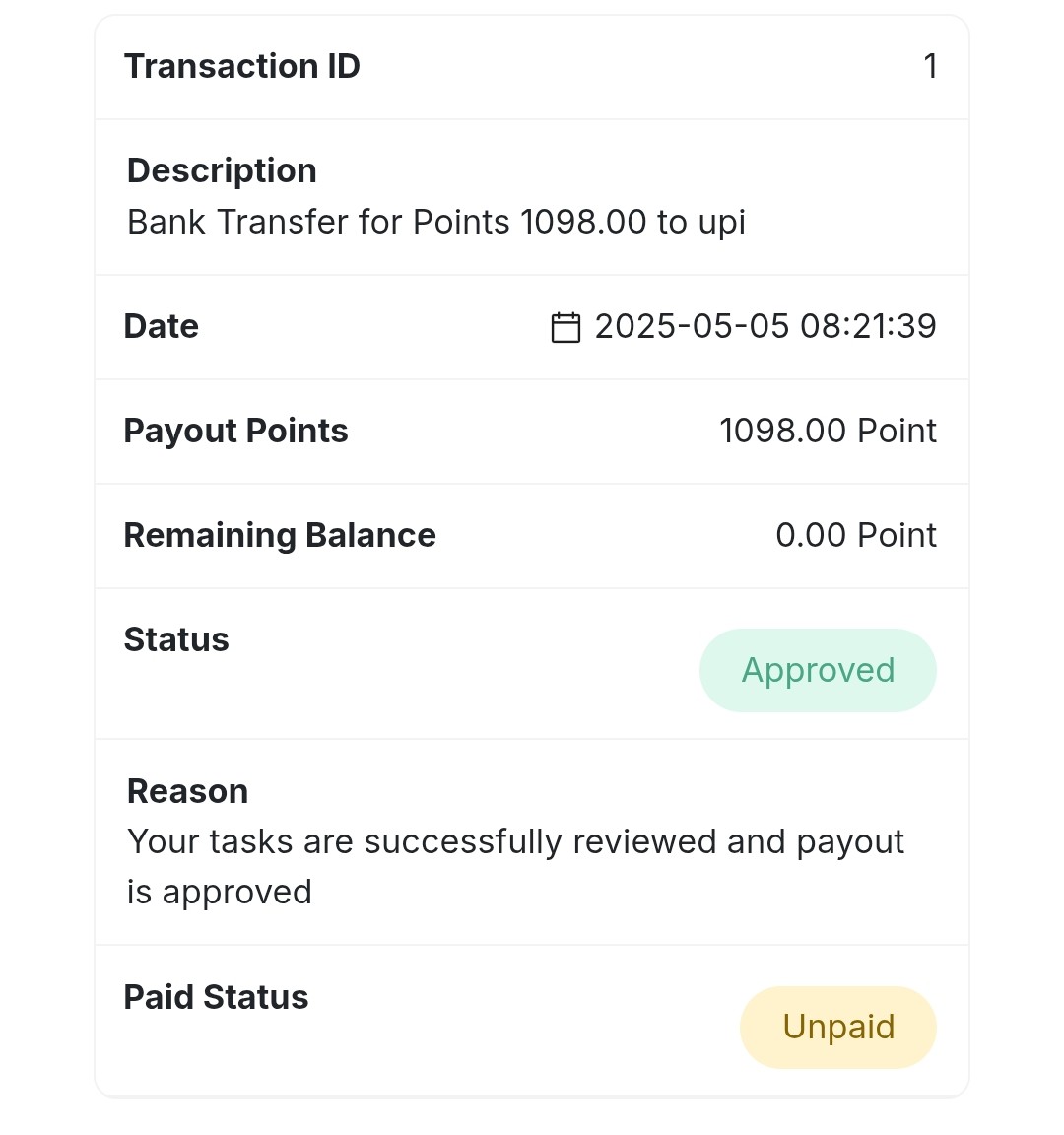Click the Bank Transfer description text
Screen dimensions: 1064x1135
coord(435,223)
